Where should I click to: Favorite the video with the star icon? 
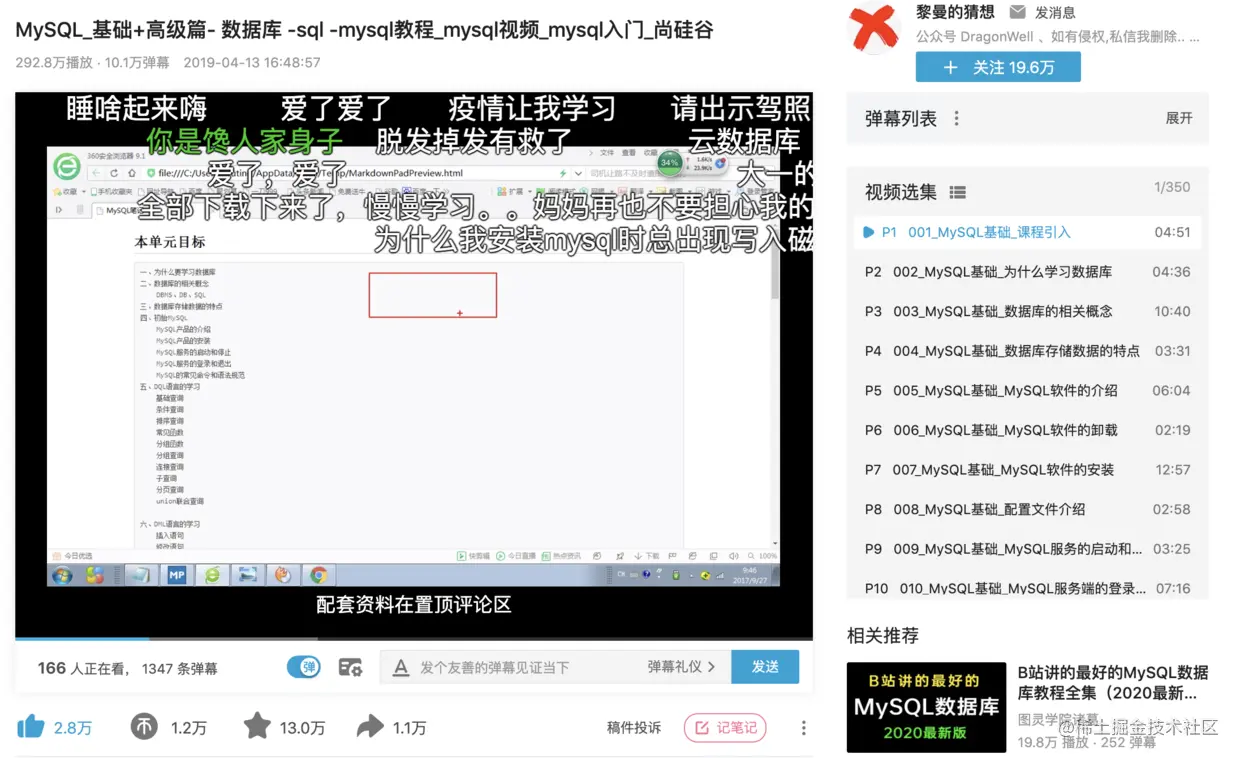(x=257, y=726)
